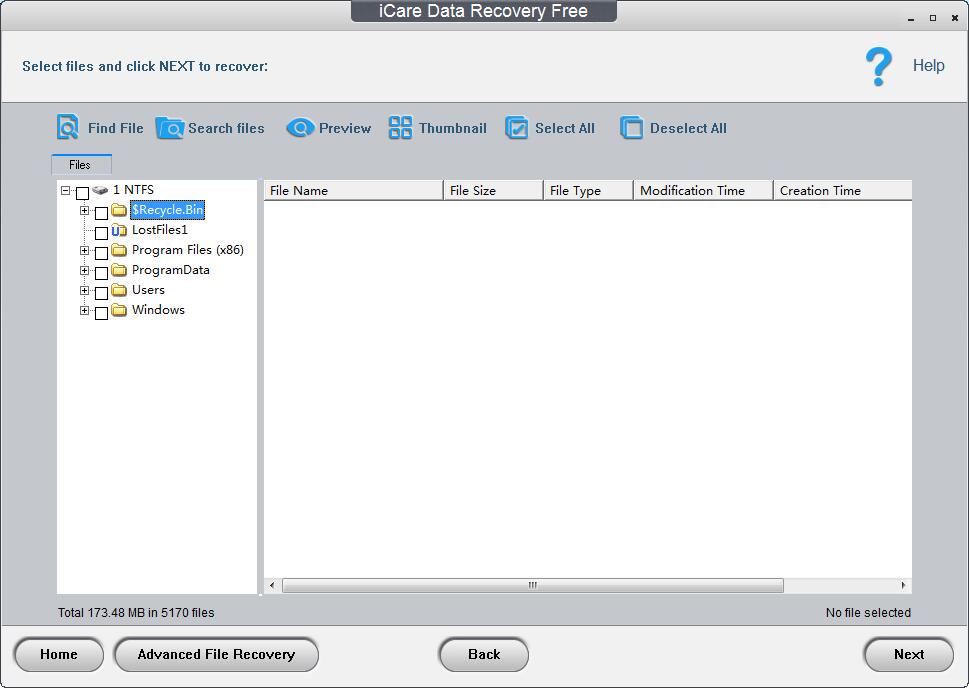The image size is (969, 688).
Task: Click the Deselect All label
Action: click(688, 128)
